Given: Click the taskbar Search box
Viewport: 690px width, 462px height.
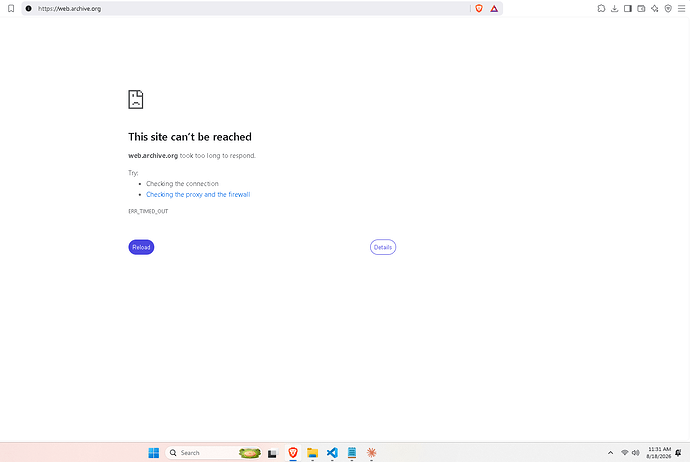Looking at the screenshot, I should pos(213,453).
